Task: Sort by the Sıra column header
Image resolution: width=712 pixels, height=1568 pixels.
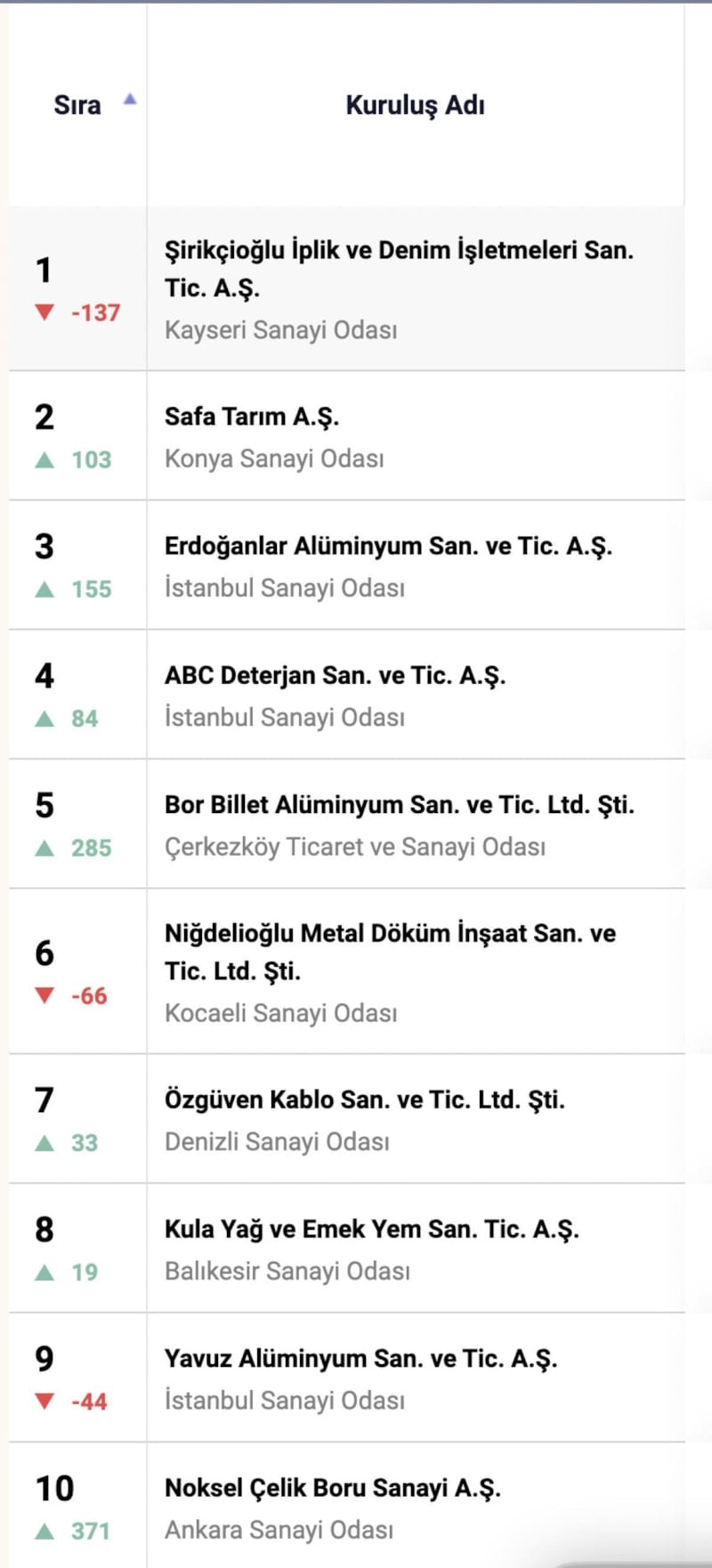Action: click(x=77, y=105)
